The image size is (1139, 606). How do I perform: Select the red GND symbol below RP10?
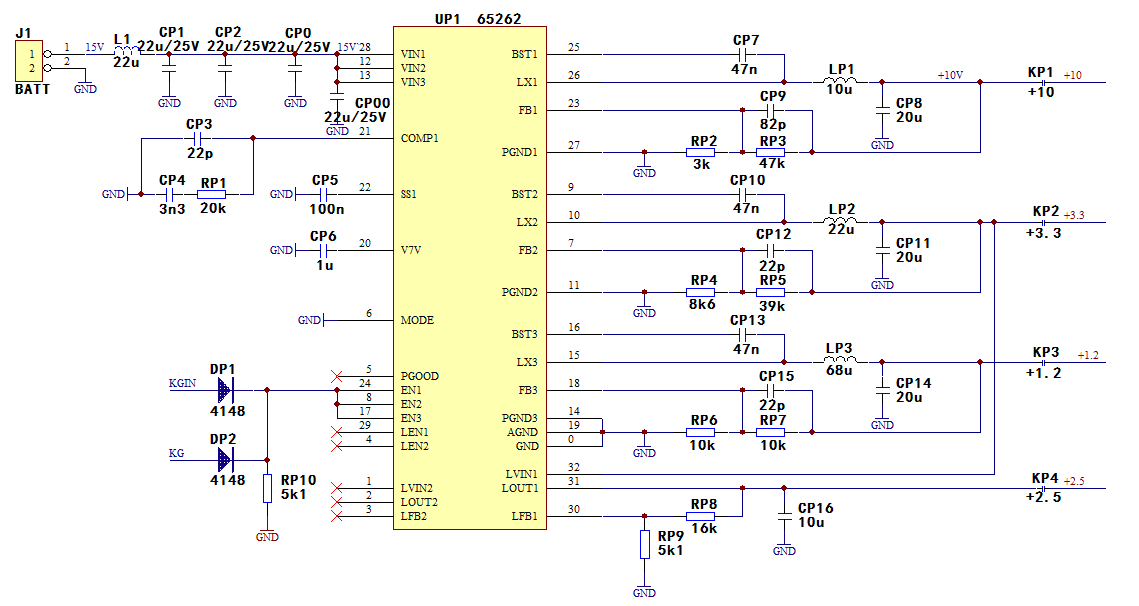pos(267,536)
